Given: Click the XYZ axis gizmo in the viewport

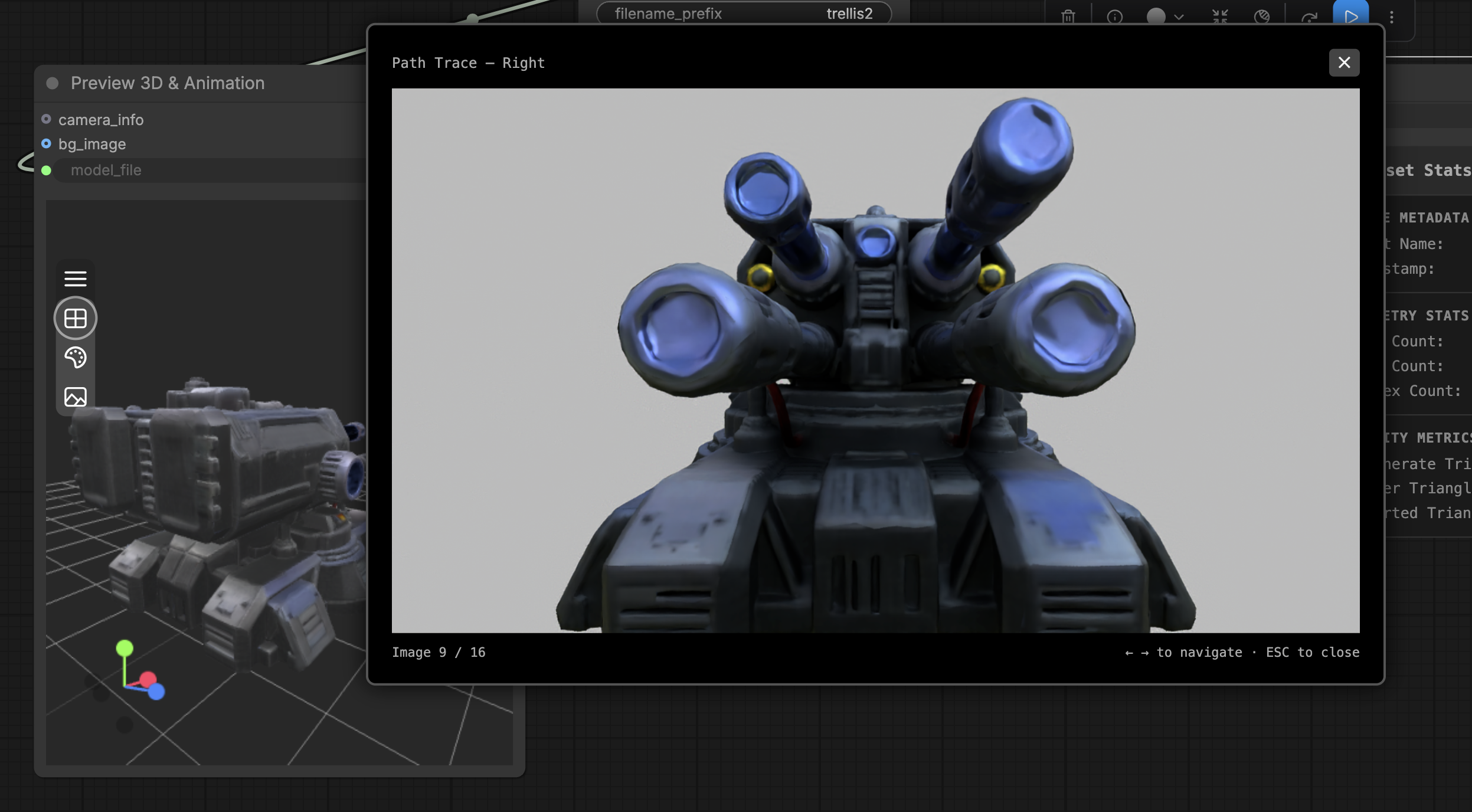Looking at the screenshot, I should pyautogui.click(x=139, y=670).
